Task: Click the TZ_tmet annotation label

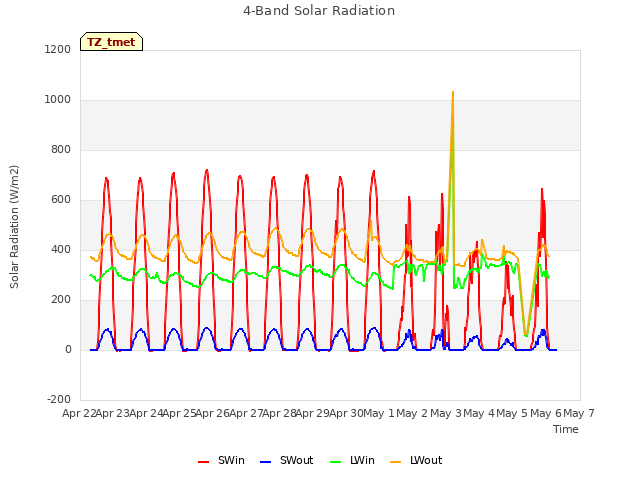Action: pos(111,42)
